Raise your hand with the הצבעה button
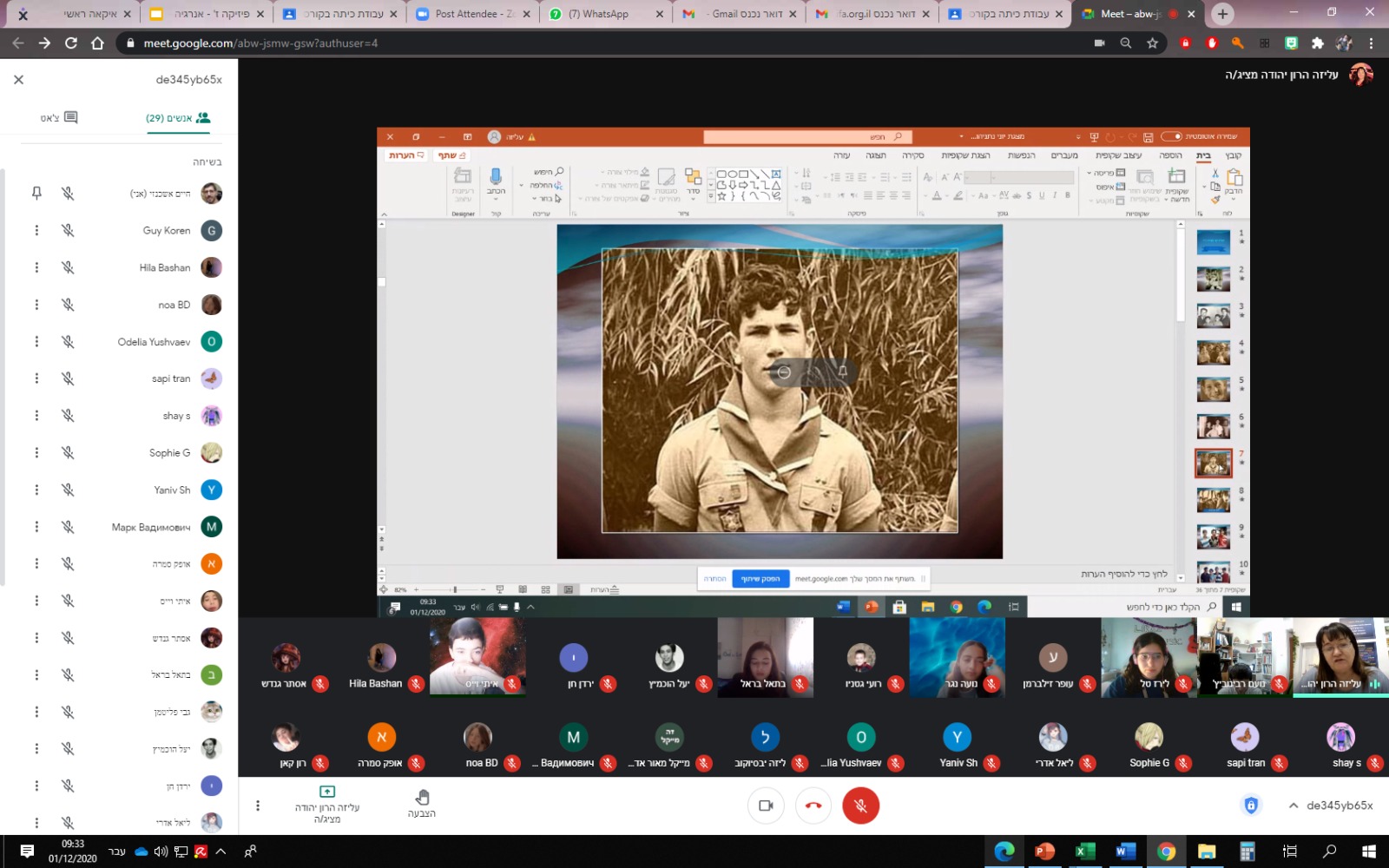1389x868 pixels. [422, 804]
